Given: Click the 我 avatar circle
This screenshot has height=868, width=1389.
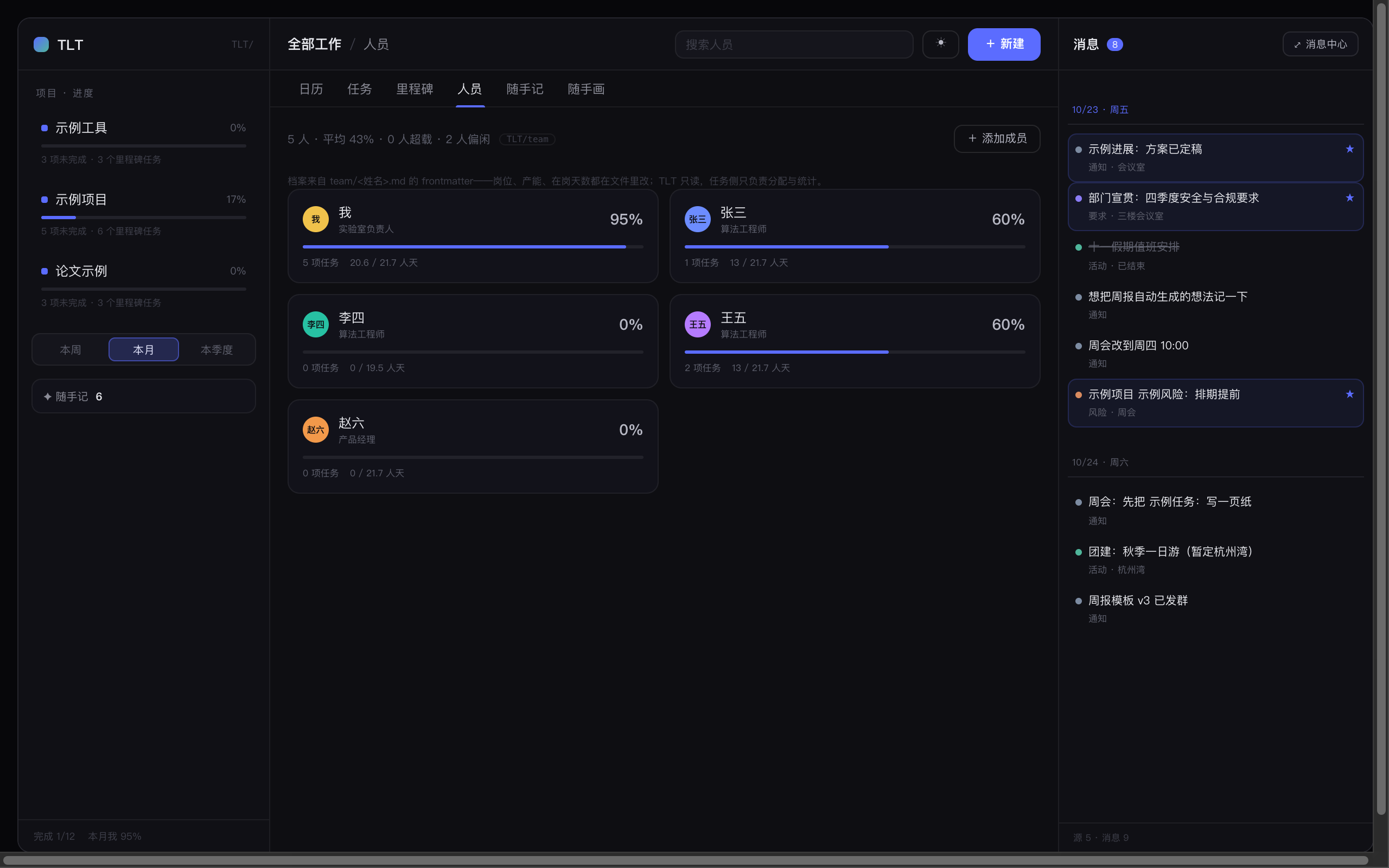Looking at the screenshot, I should (x=316, y=219).
